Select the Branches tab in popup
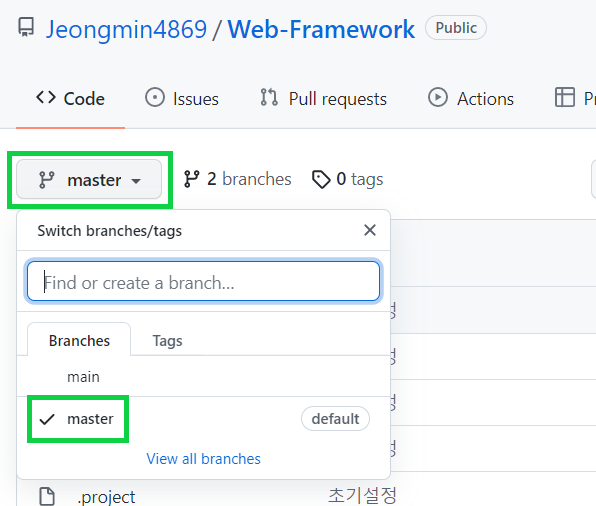596x506 pixels. [79, 341]
